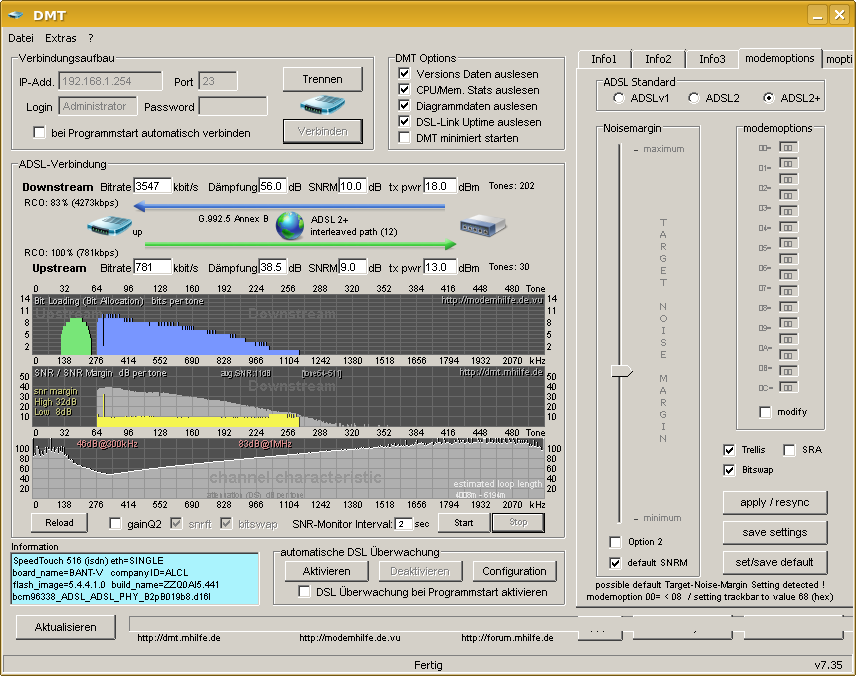This screenshot has height=676, width=856.
Task: Click the Login input field
Action: point(98,106)
